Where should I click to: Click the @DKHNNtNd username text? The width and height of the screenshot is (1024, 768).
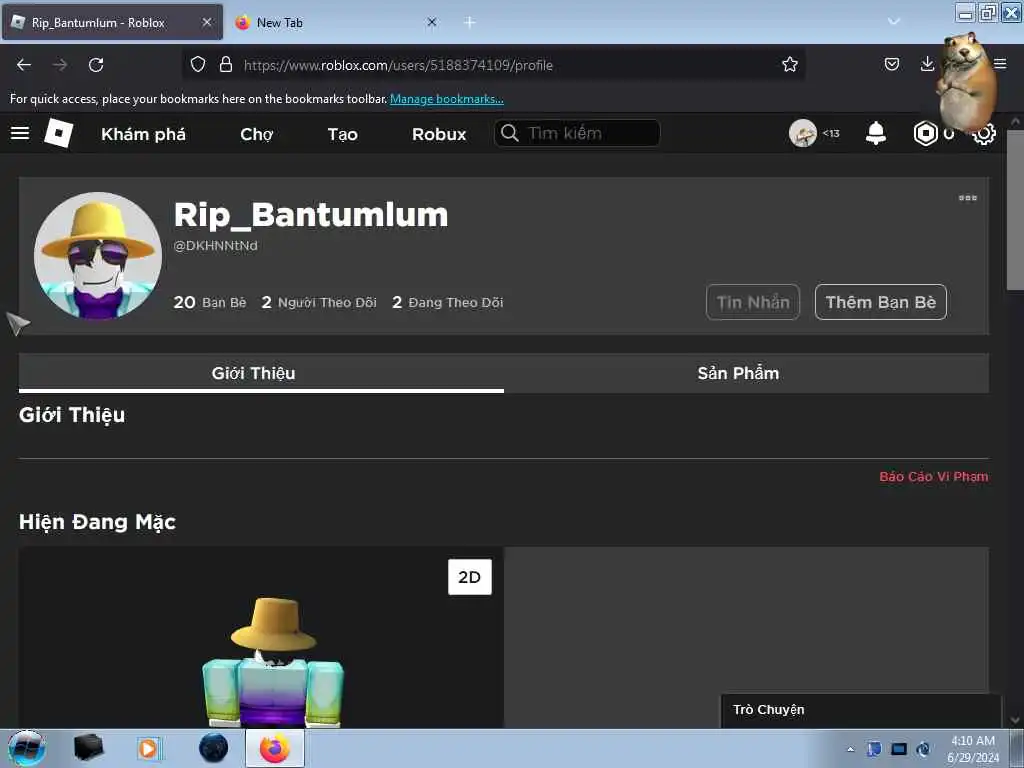216,246
